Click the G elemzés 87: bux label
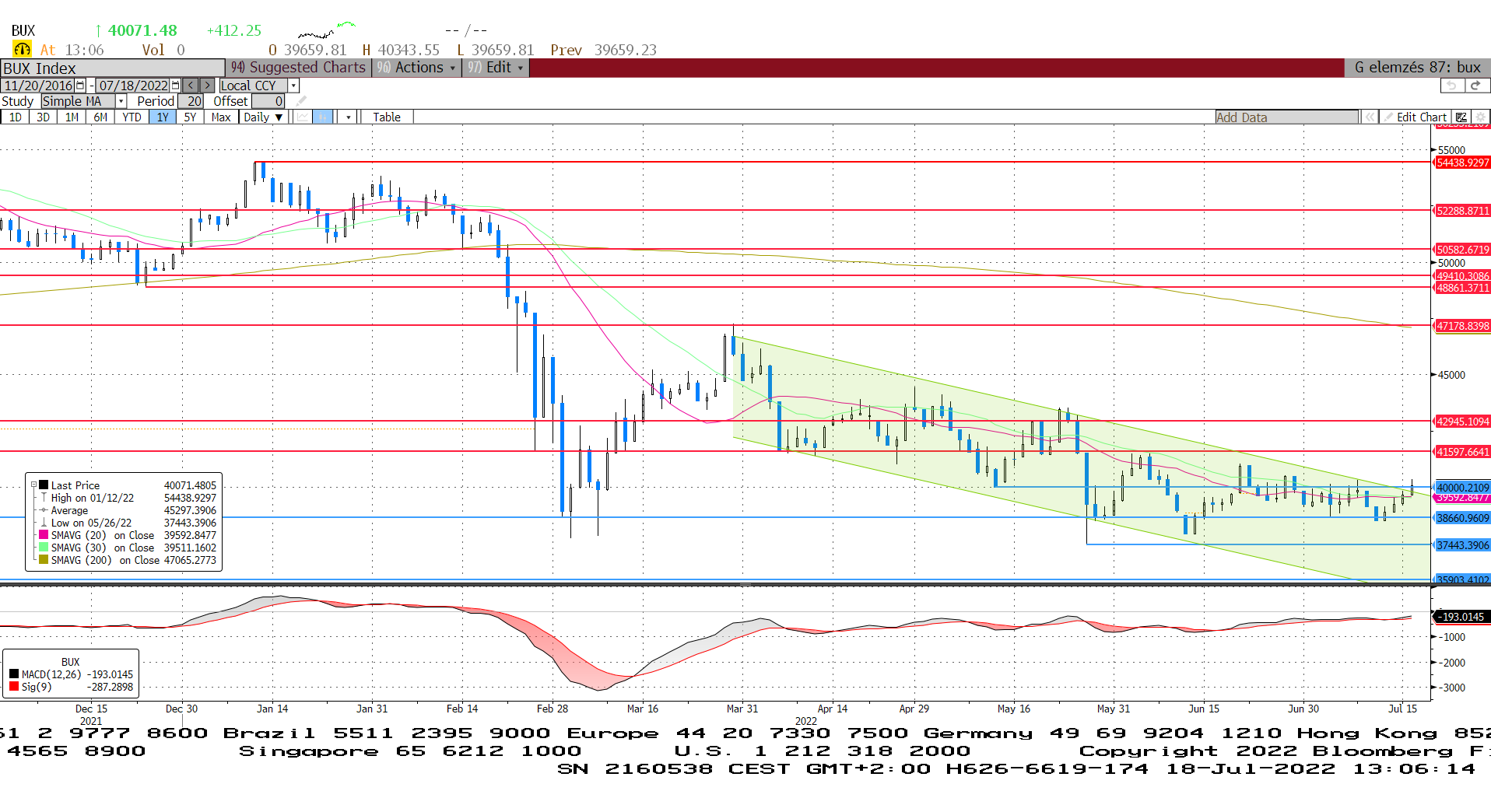This screenshot has height=812, width=1491. click(x=1418, y=68)
